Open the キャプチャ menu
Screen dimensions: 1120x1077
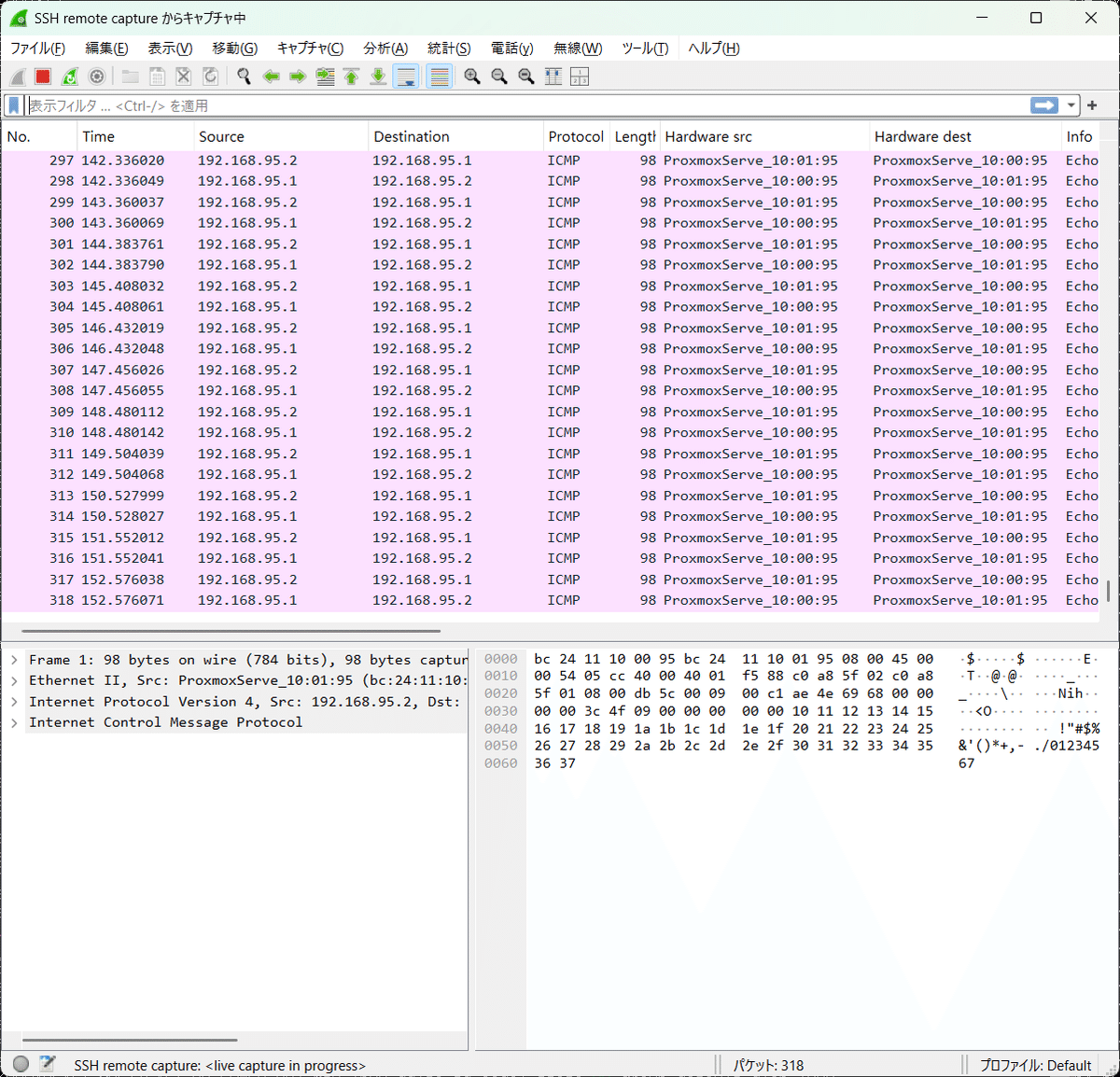[x=310, y=49]
